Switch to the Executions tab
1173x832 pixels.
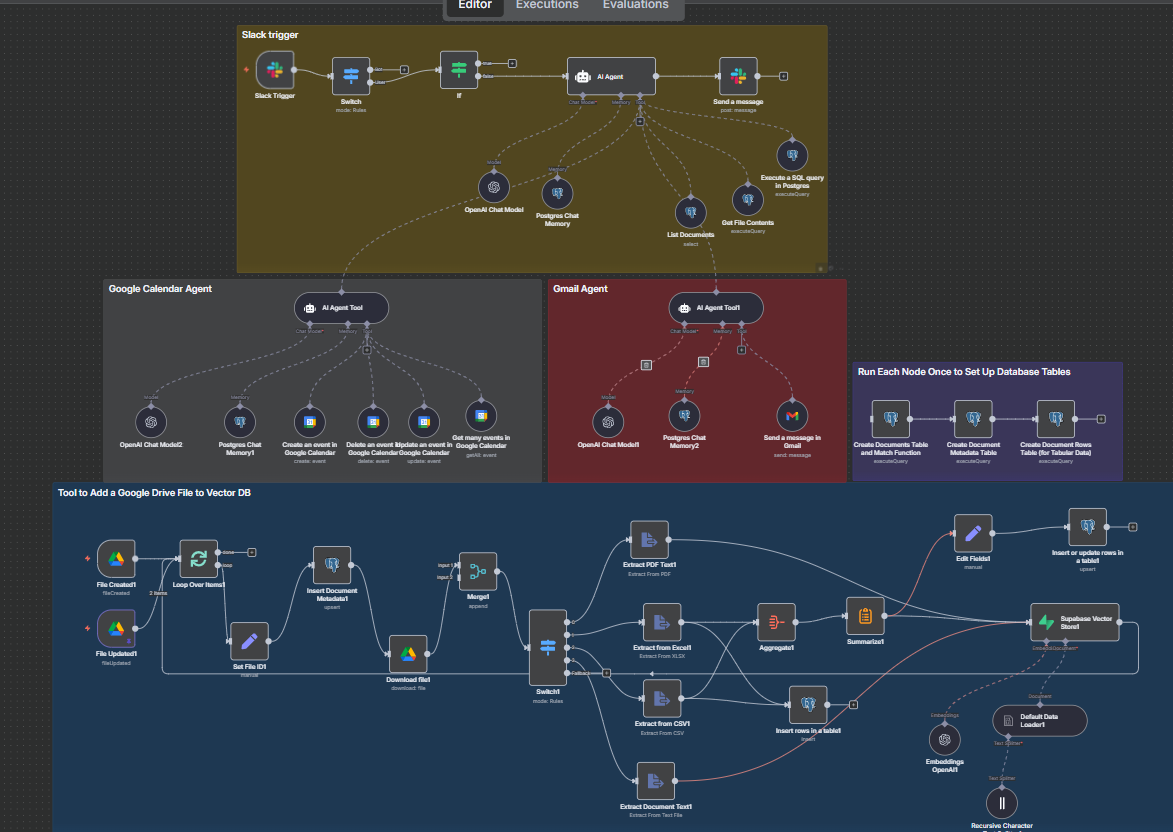546,5
